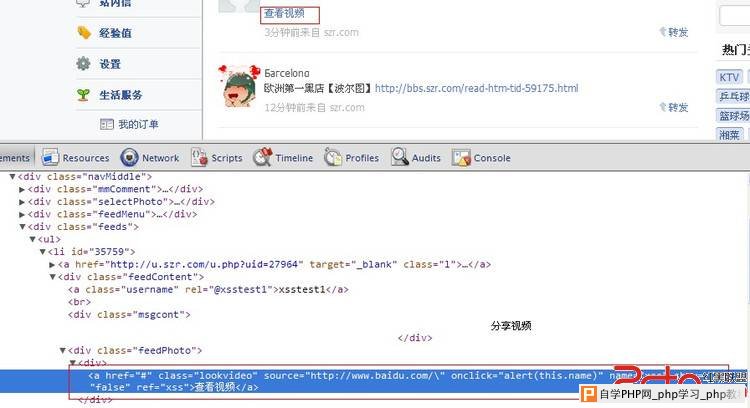Click the 设置 gear icon

click(83, 64)
